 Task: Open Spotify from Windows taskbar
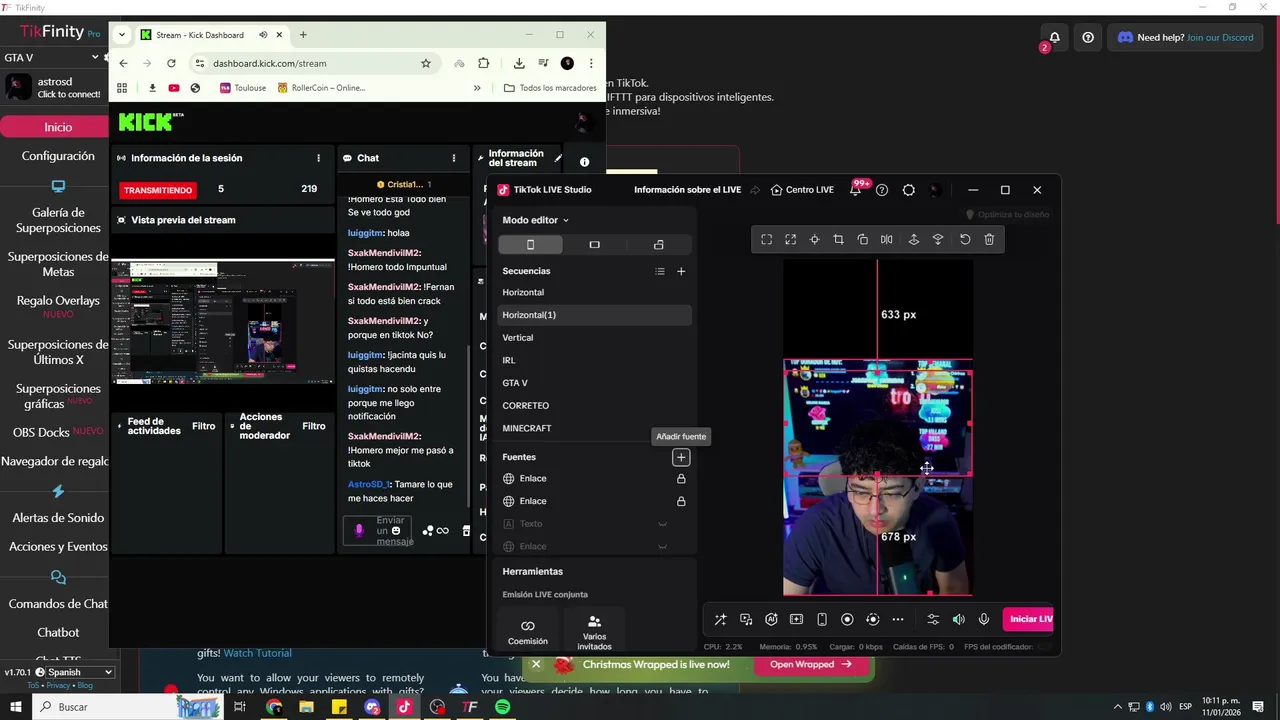(502, 707)
